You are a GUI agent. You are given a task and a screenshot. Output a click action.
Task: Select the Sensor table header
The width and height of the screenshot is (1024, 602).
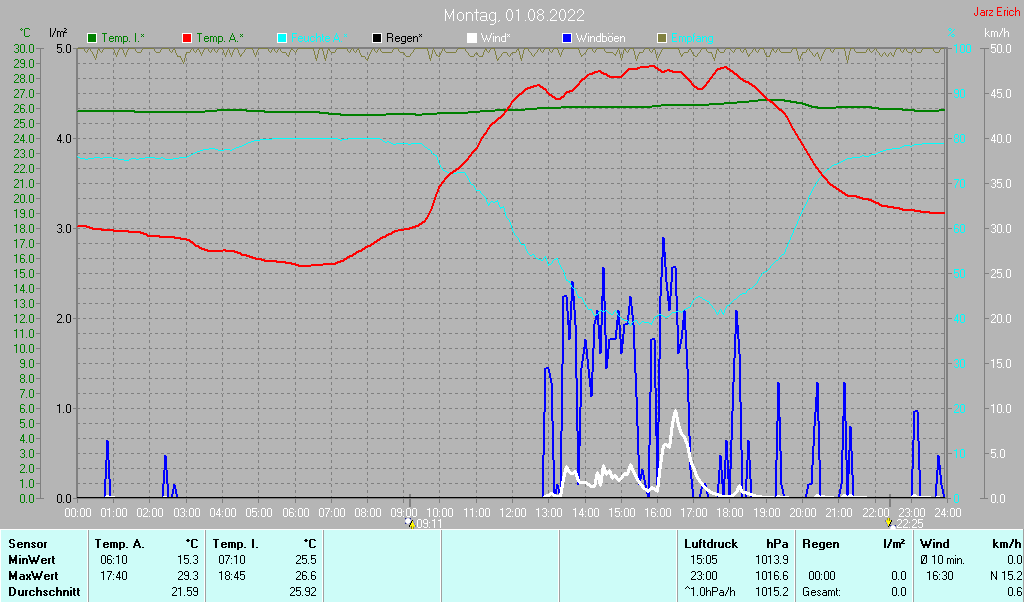coord(27,543)
